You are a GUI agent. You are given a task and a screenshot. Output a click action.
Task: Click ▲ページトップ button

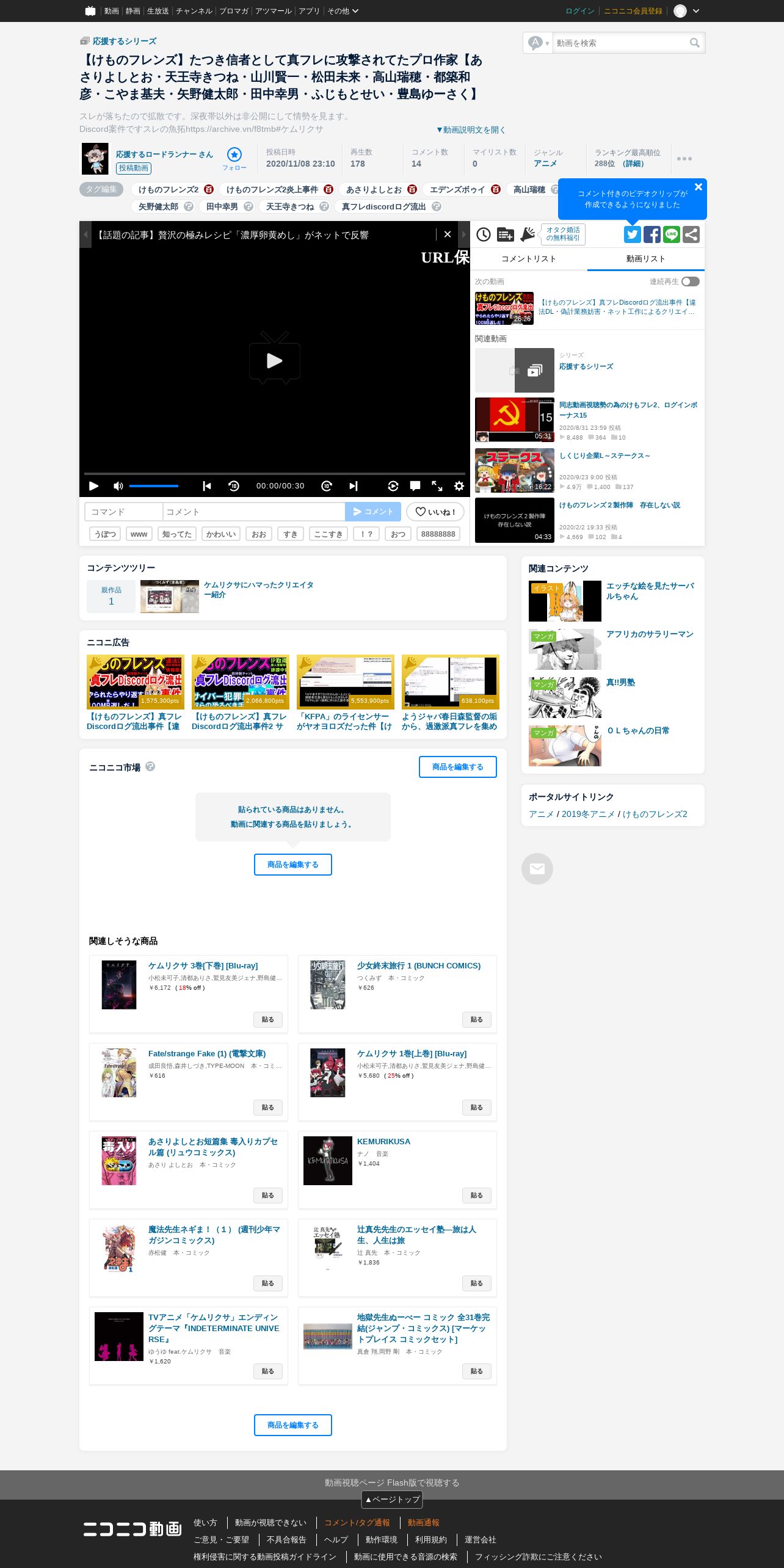click(x=392, y=1499)
